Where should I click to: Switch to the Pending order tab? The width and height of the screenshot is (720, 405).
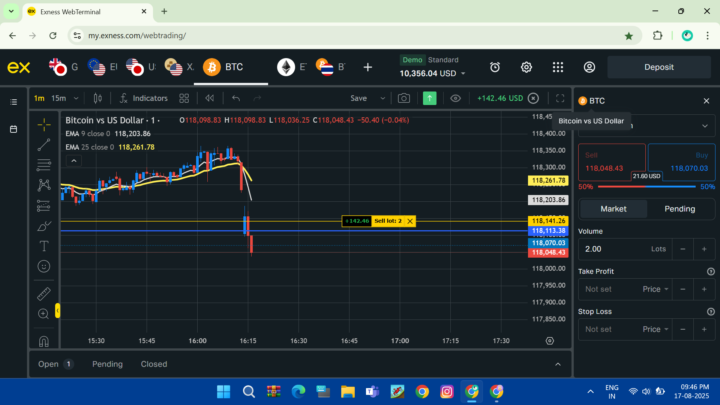(x=680, y=209)
